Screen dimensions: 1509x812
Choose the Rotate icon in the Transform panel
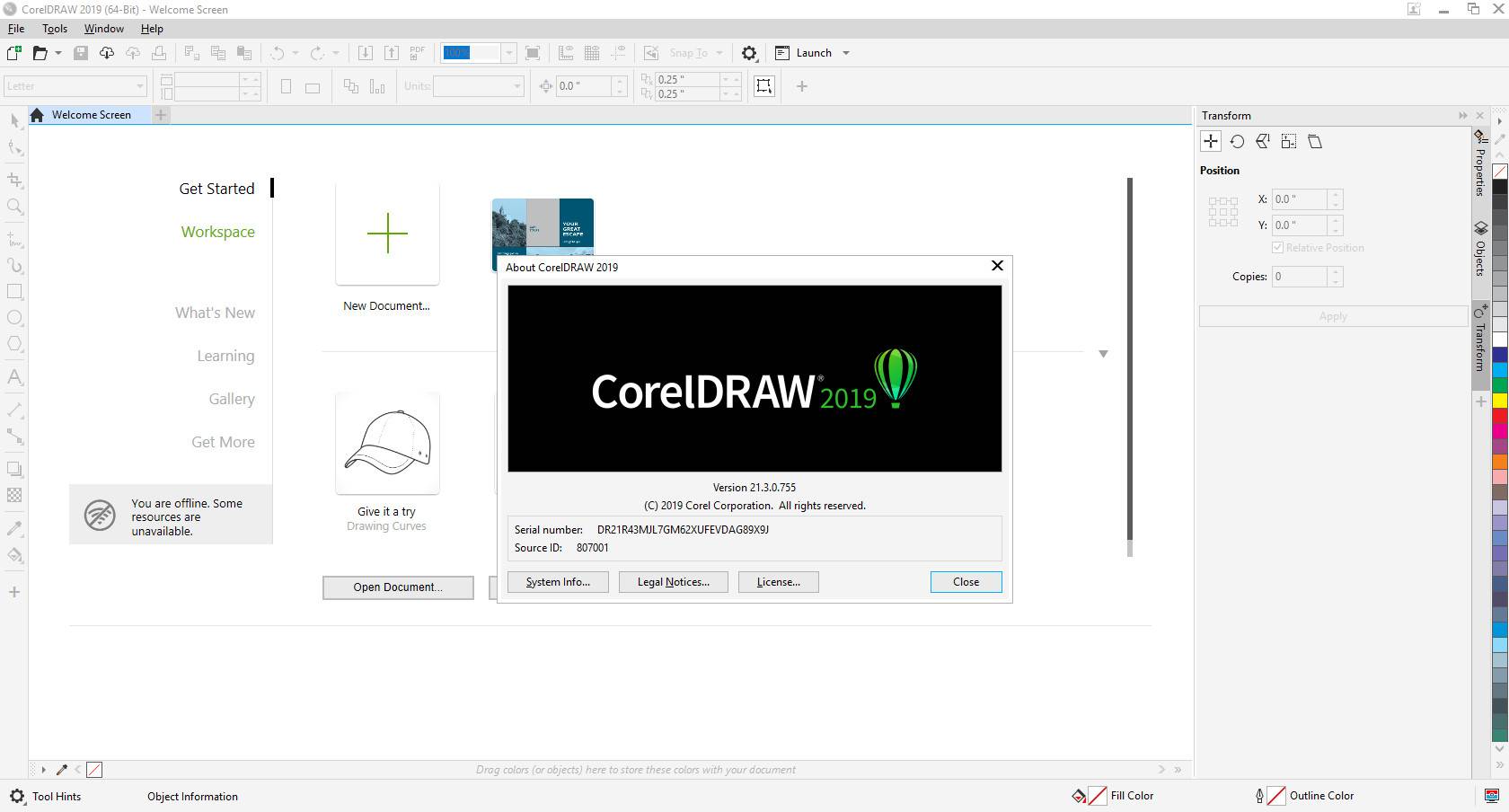pos(1237,141)
